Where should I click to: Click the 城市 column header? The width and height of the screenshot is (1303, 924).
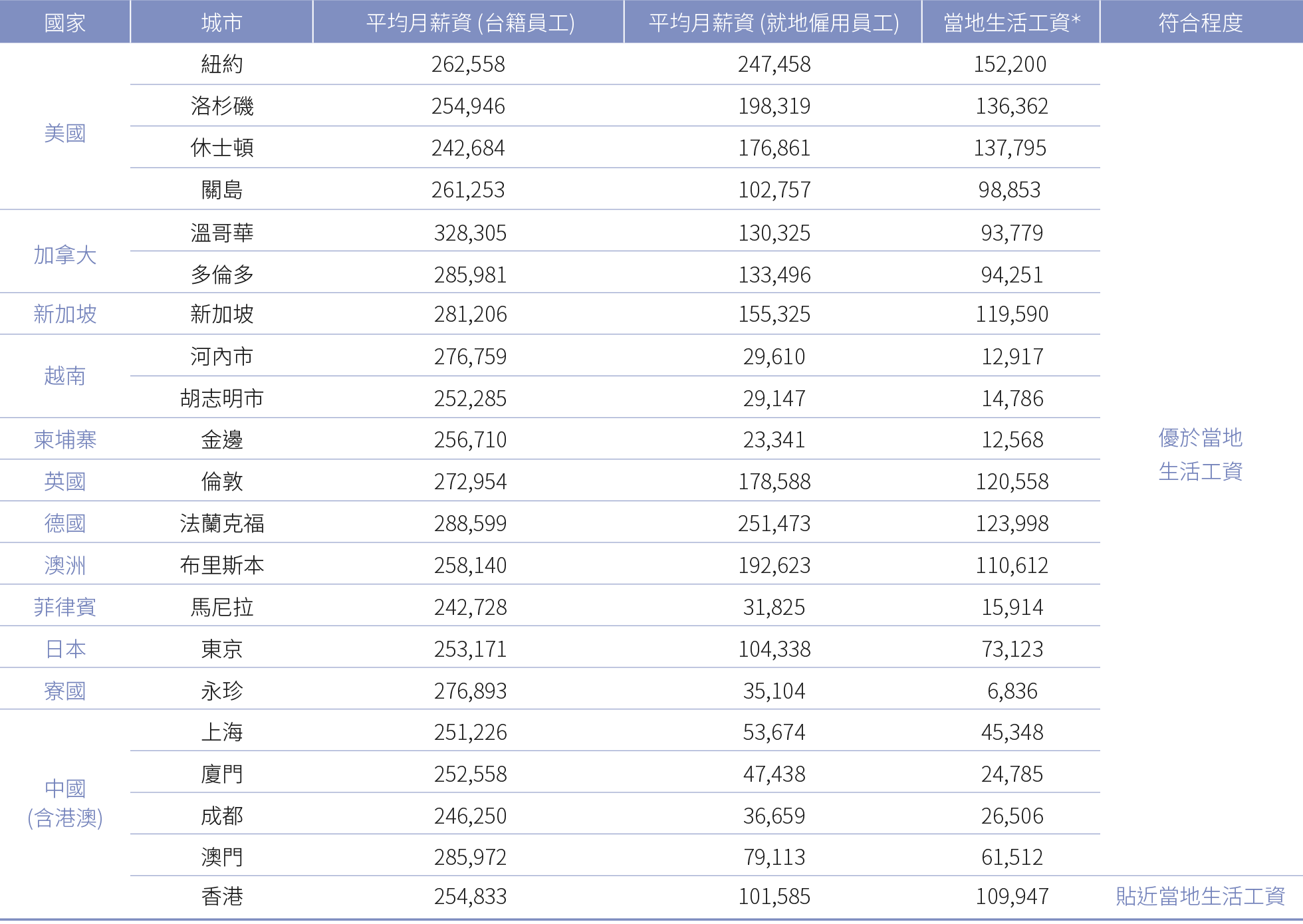point(221,23)
